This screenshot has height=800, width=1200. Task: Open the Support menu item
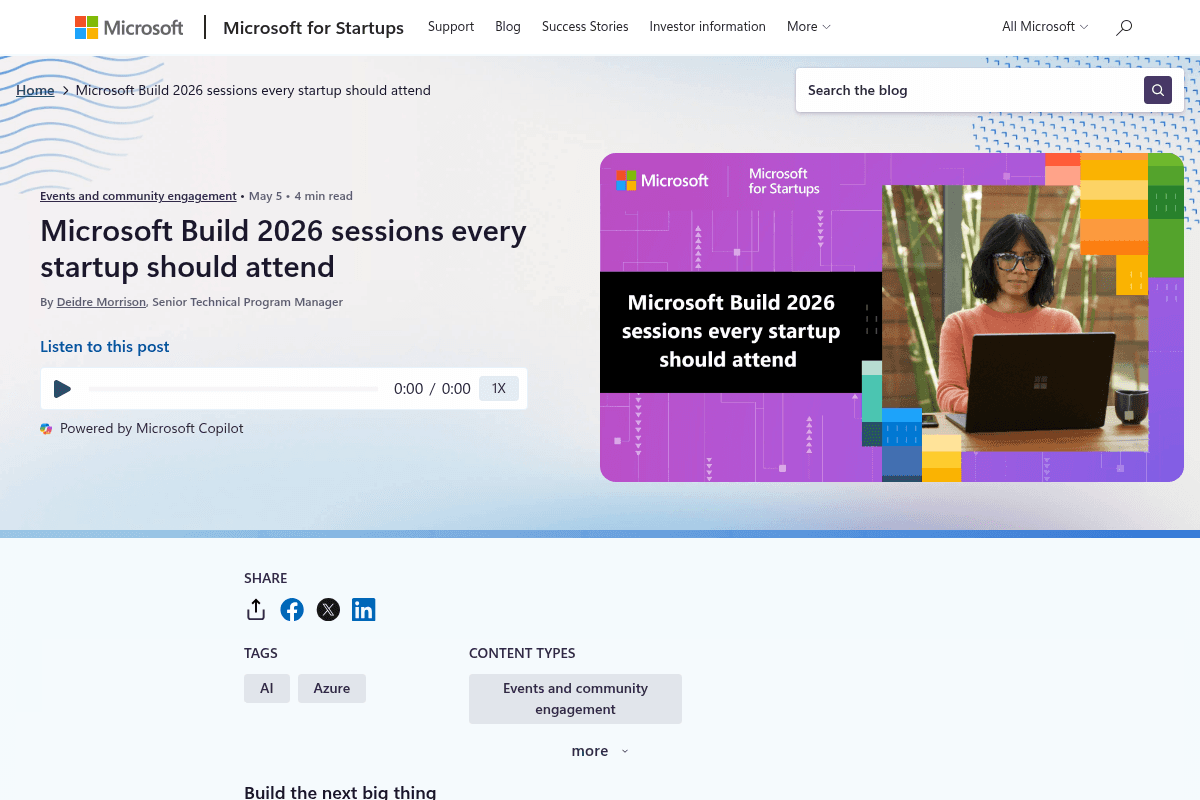[x=451, y=27]
